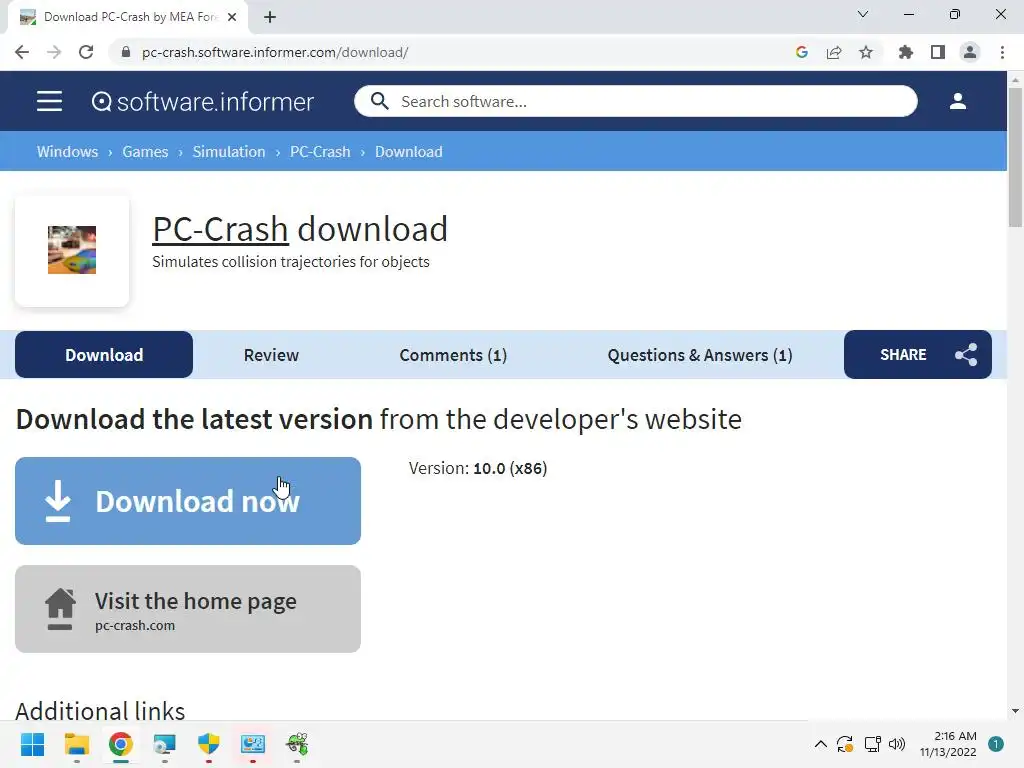
Task: Click Simulates collision trajectories description text
Action: (291, 262)
